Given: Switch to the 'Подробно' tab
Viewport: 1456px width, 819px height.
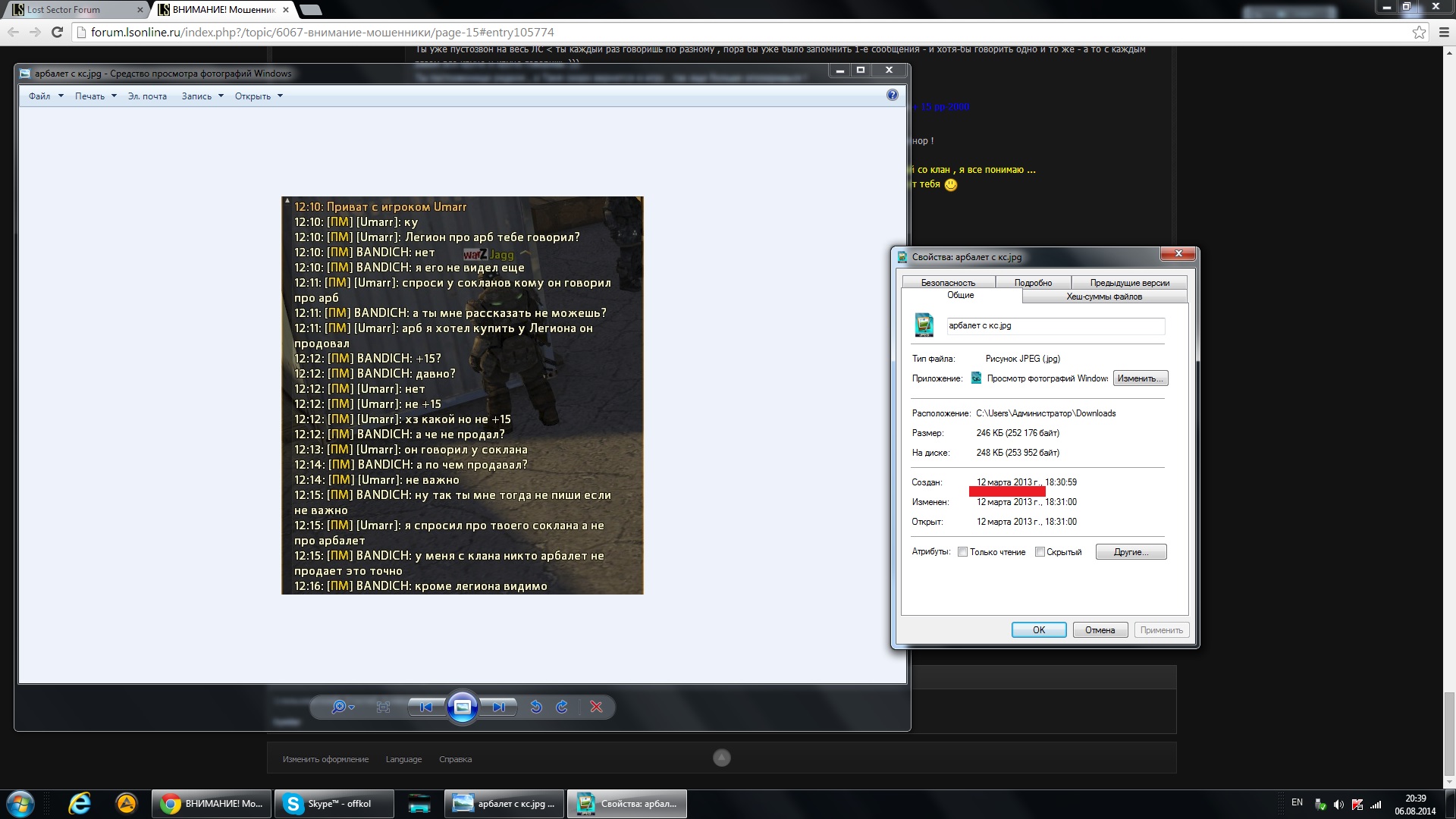Looking at the screenshot, I should pyautogui.click(x=1033, y=283).
